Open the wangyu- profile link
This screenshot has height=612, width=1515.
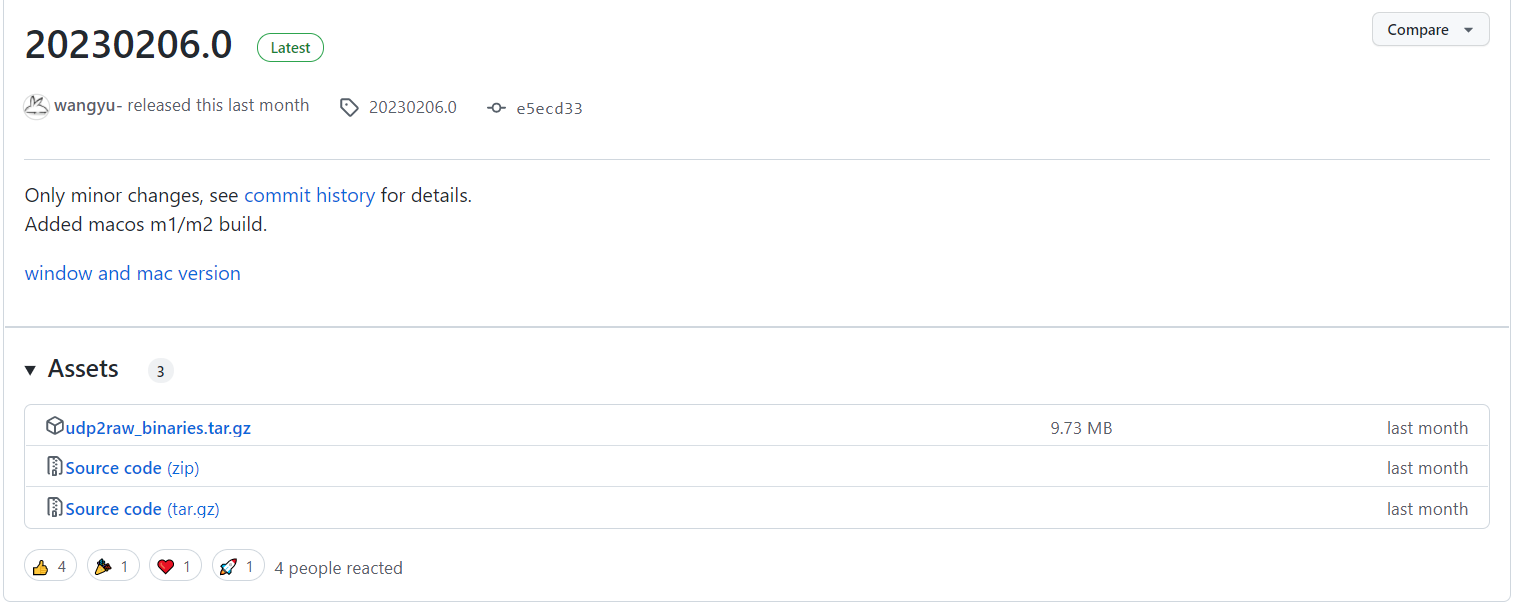88,105
